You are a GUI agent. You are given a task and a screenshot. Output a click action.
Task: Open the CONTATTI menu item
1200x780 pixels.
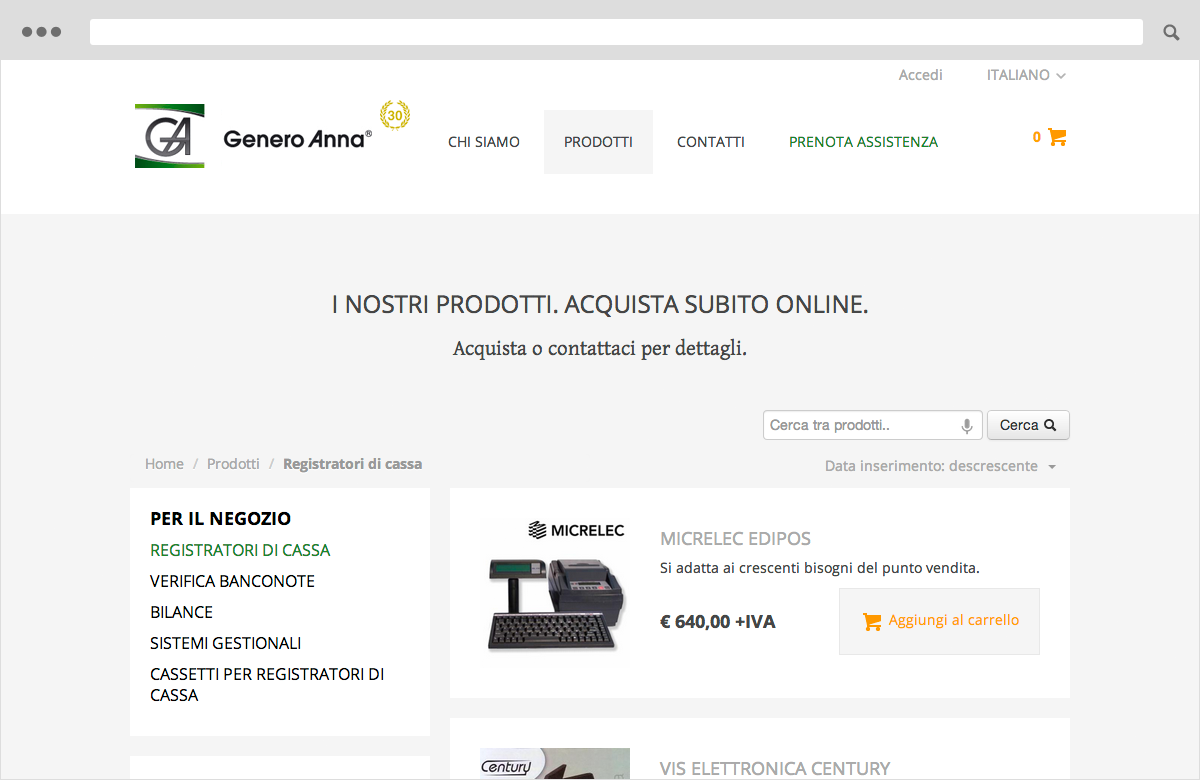(x=711, y=141)
